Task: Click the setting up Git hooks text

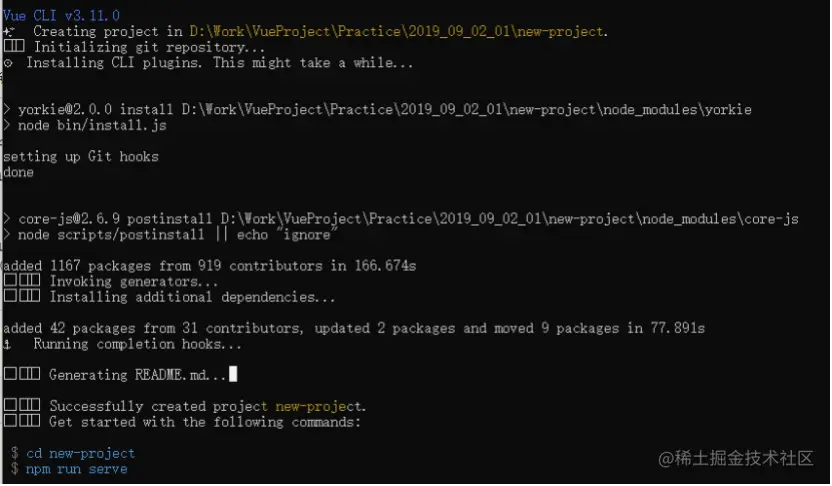Action: pyautogui.click(x=81, y=157)
